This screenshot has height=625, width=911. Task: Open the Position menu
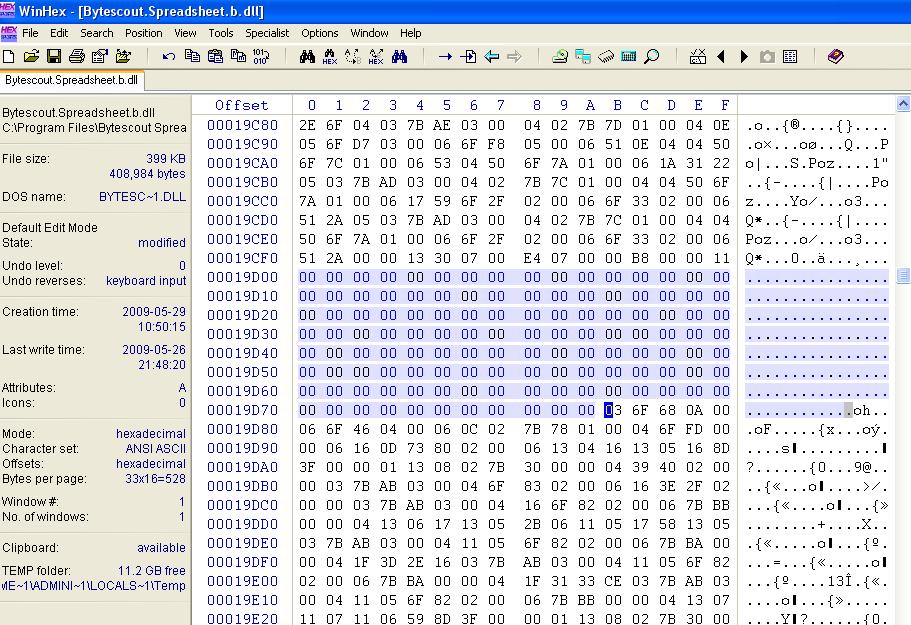click(144, 33)
